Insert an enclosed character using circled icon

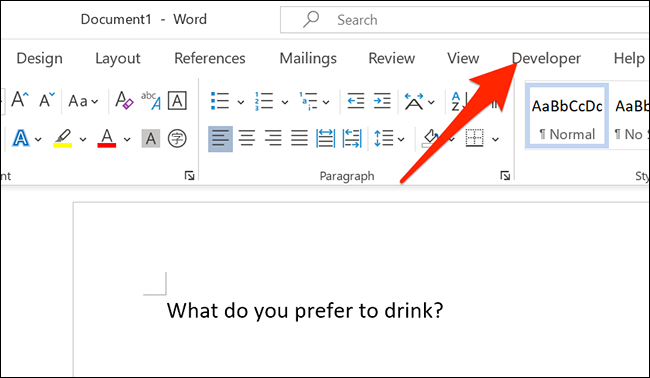click(x=177, y=138)
